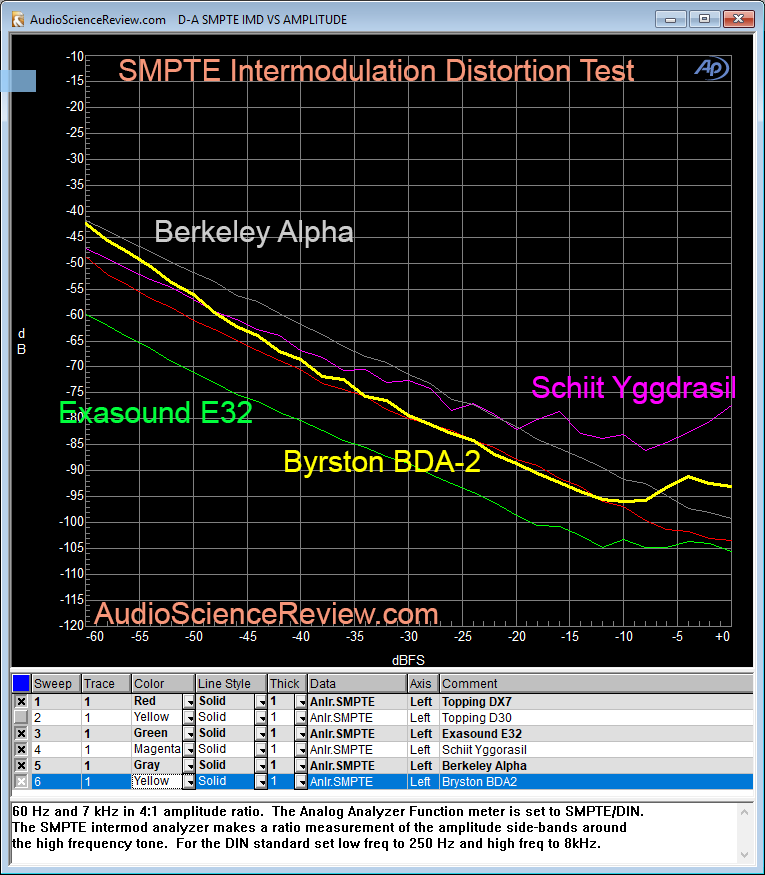765x875 pixels.
Task: Click the blue color square in legend header
Action: (x=21, y=683)
